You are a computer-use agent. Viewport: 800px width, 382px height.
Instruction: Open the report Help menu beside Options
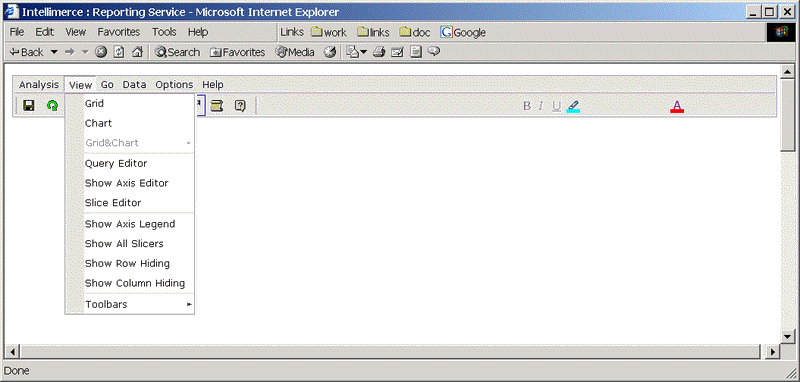click(212, 85)
